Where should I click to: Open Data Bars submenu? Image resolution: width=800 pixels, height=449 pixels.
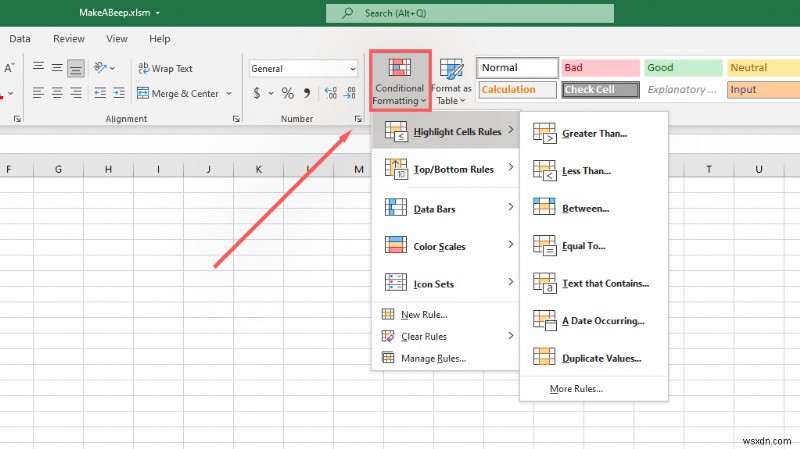[446, 208]
